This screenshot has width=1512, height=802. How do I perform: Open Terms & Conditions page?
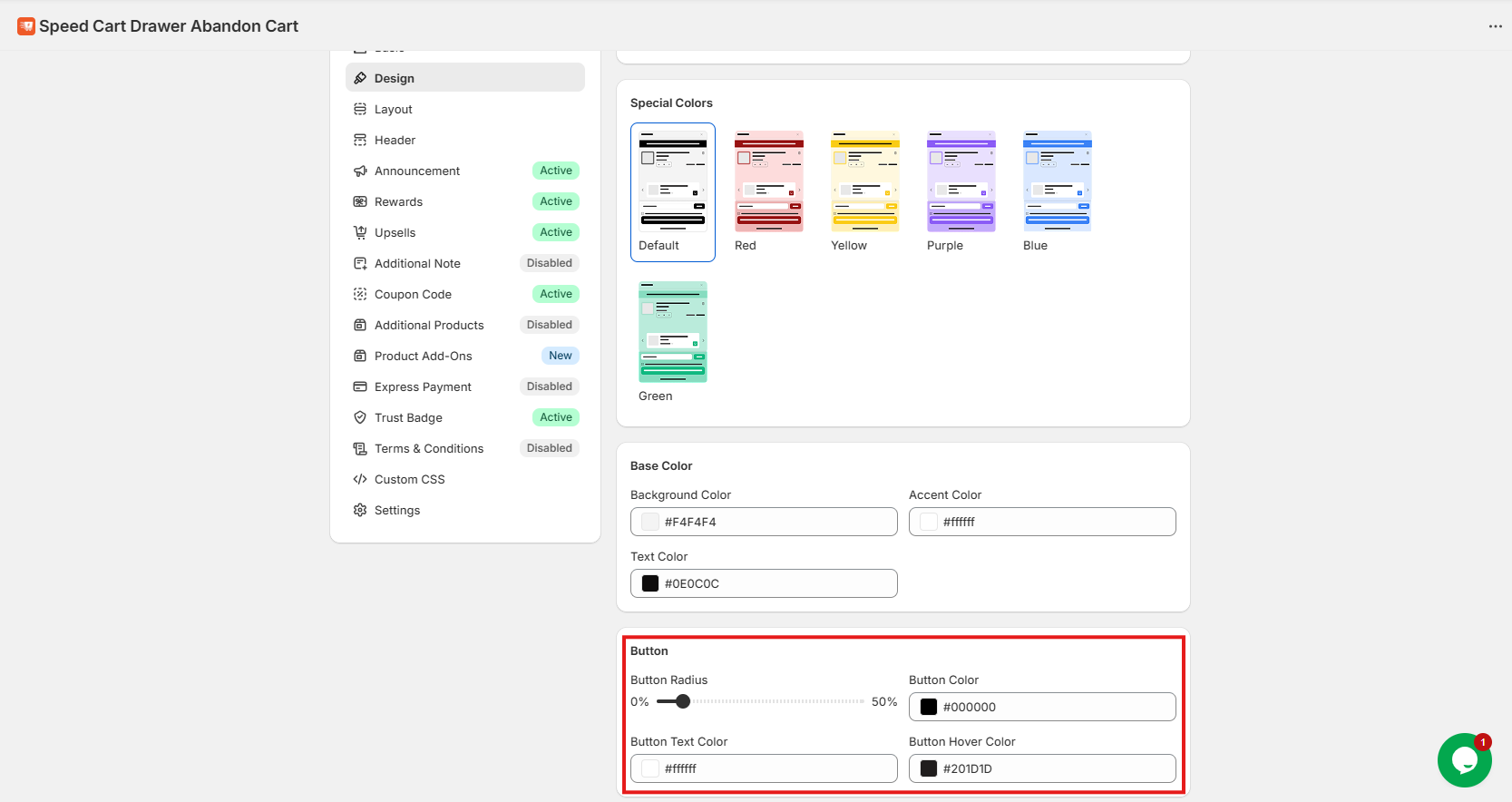[x=428, y=448]
